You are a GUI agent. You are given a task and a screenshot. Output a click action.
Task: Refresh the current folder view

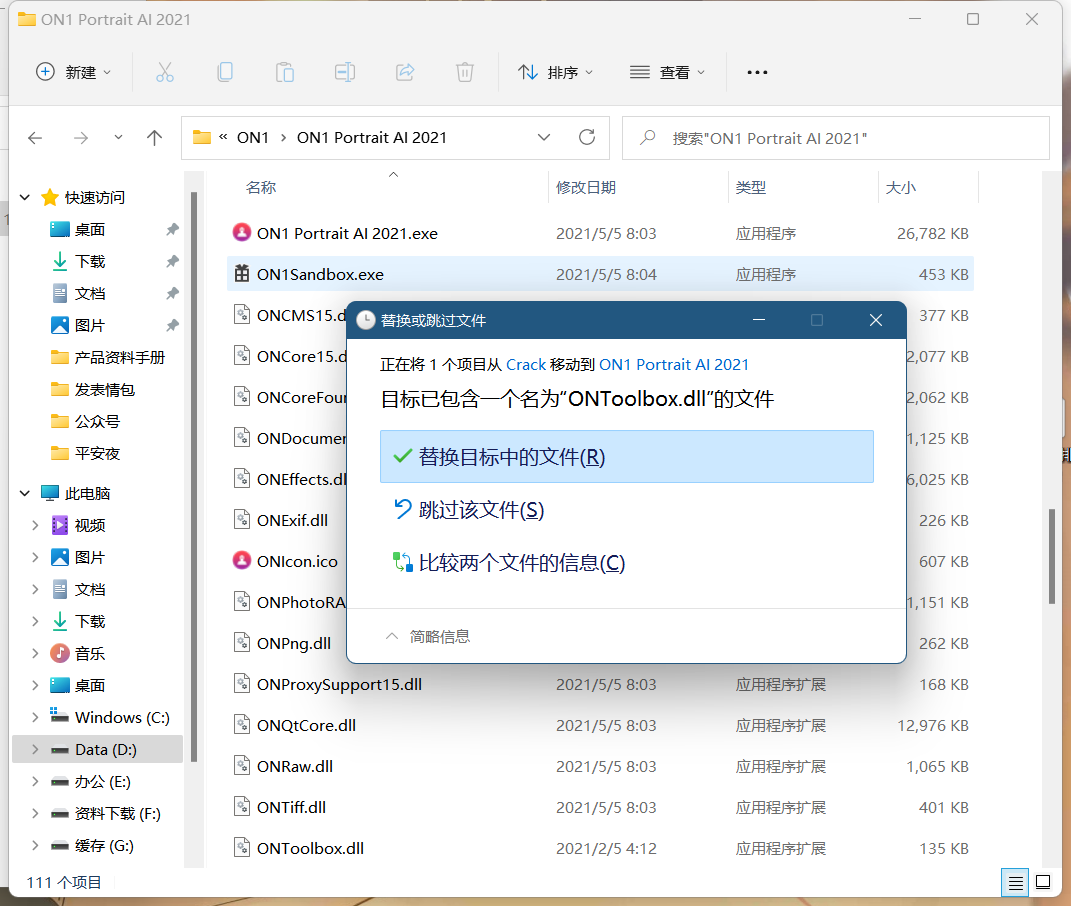tap(587, 137)
